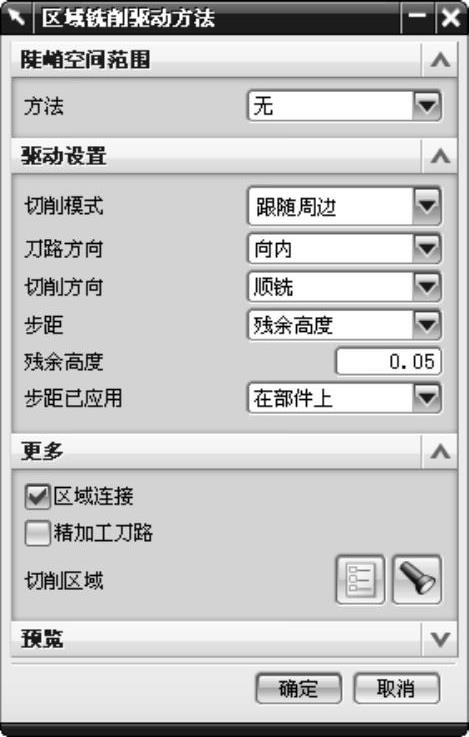Open the 切削模式 dropdown showing 跟随周边
Image resolution: width=469 pixels, height=737 pixels.
344,206
